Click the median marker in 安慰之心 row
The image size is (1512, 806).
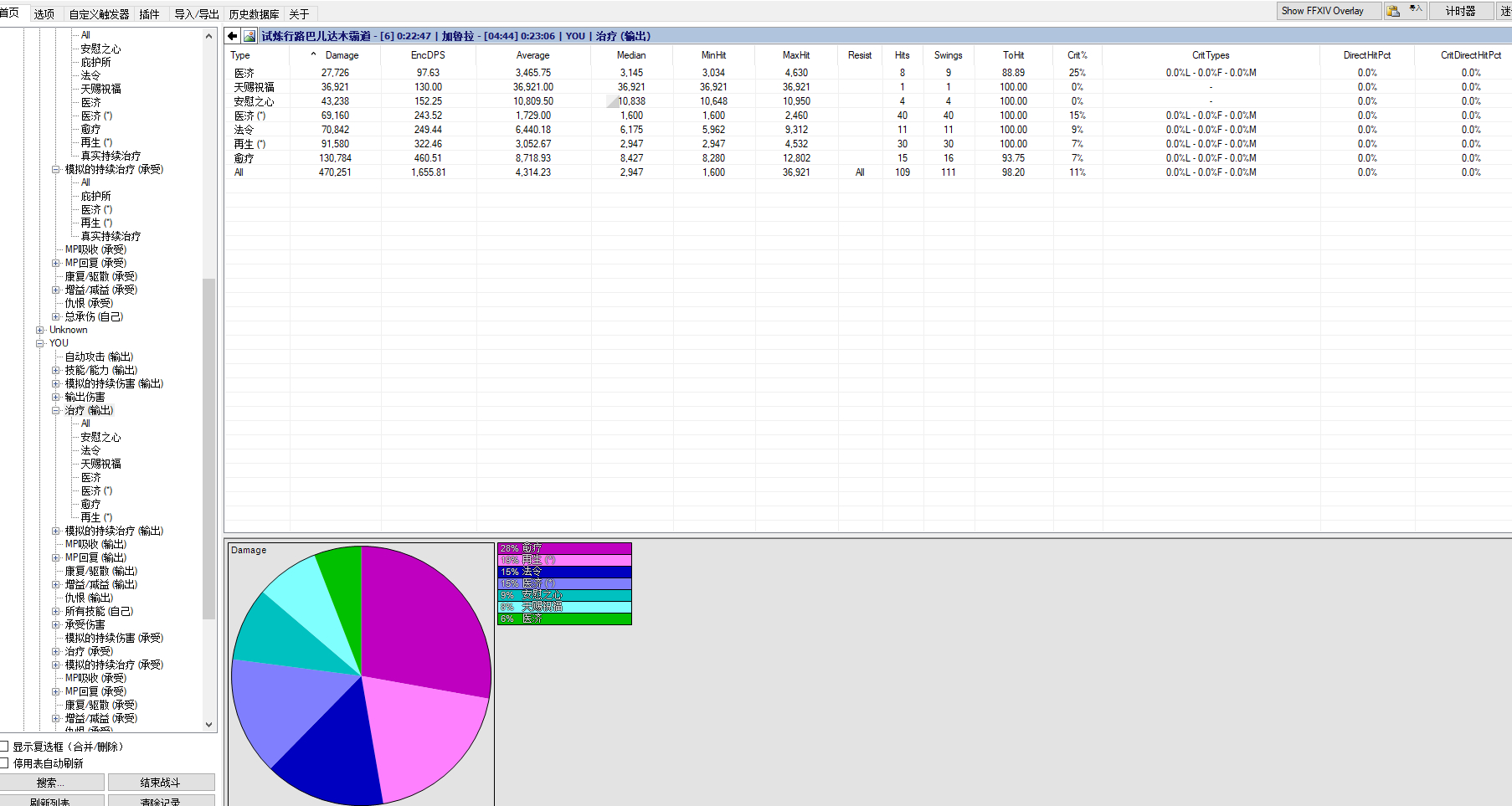click(613, 102)
